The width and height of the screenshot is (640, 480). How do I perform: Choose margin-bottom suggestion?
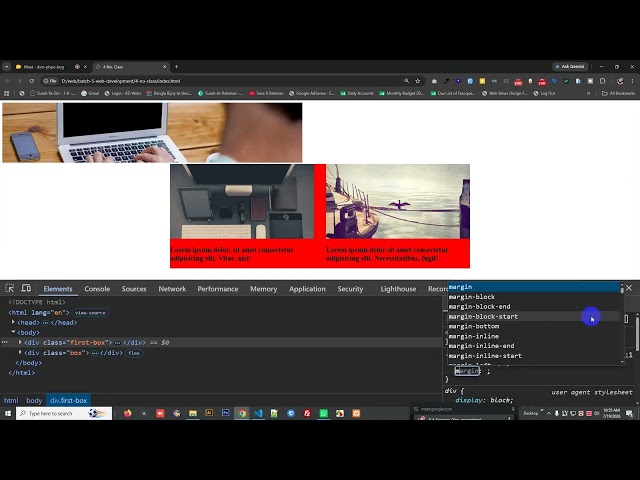pyautogui.click(x=533, y=326)
